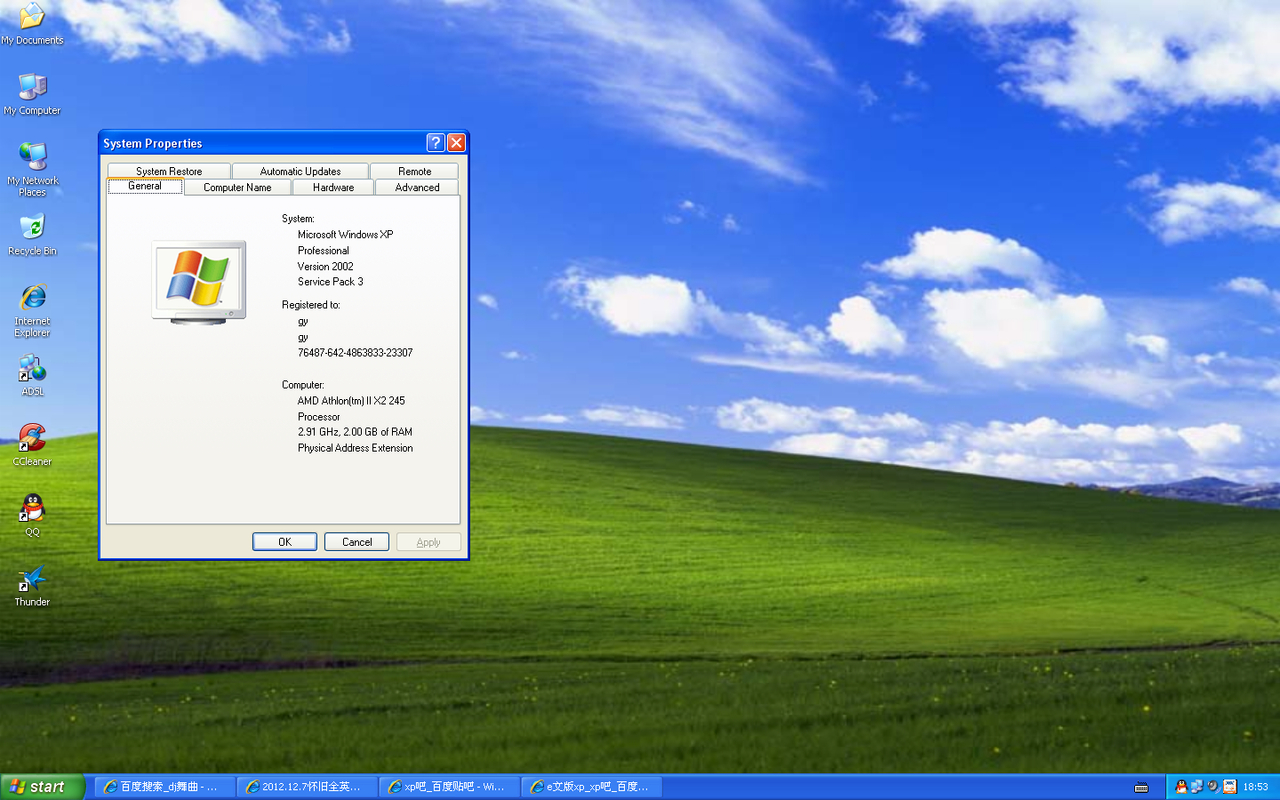This screenshot has width=1280, height=800.
Task: Switch to the e文版xp_xp吧 taskbar window
Action: pyautogui.click(x=592, y=787)
